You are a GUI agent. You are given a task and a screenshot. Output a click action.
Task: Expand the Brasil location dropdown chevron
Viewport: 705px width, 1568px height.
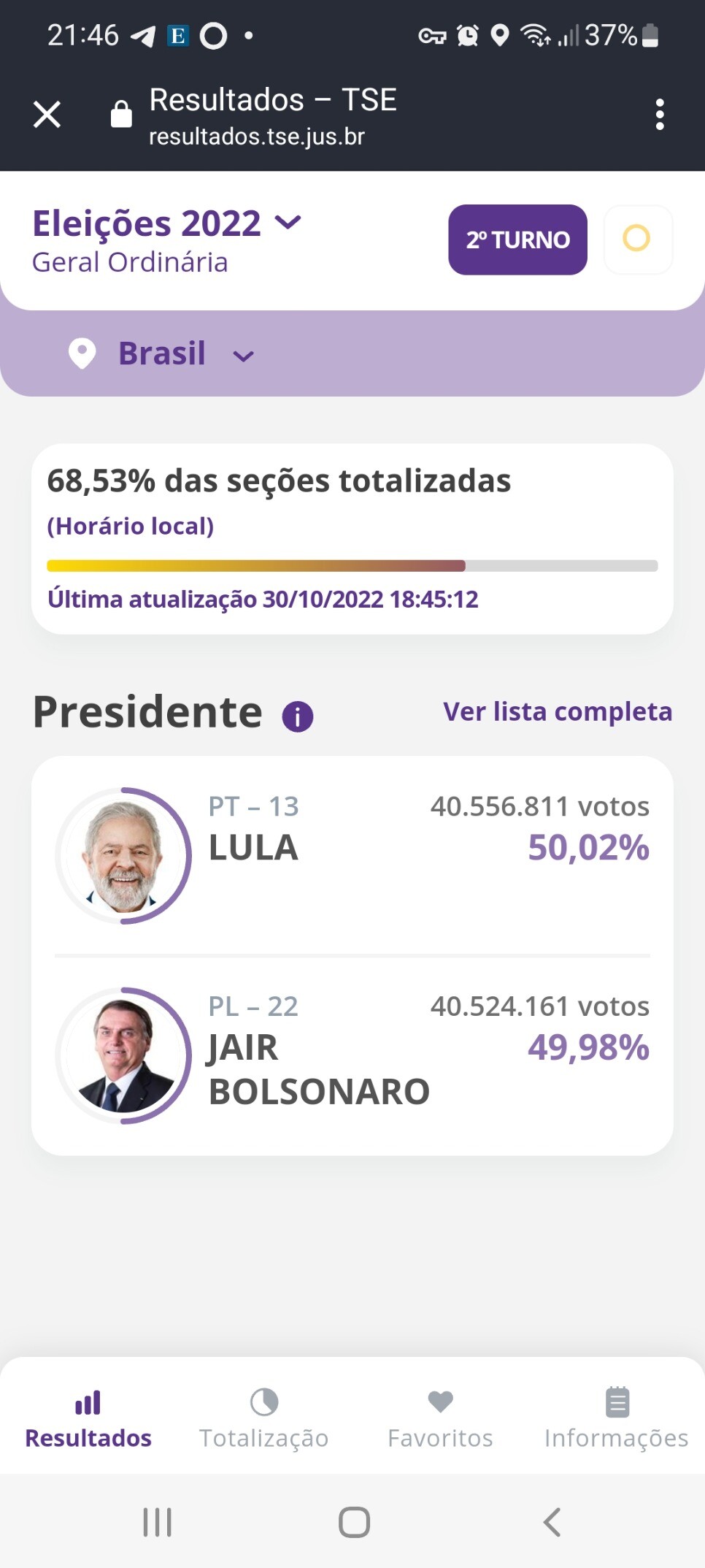(x=243, y=356)
